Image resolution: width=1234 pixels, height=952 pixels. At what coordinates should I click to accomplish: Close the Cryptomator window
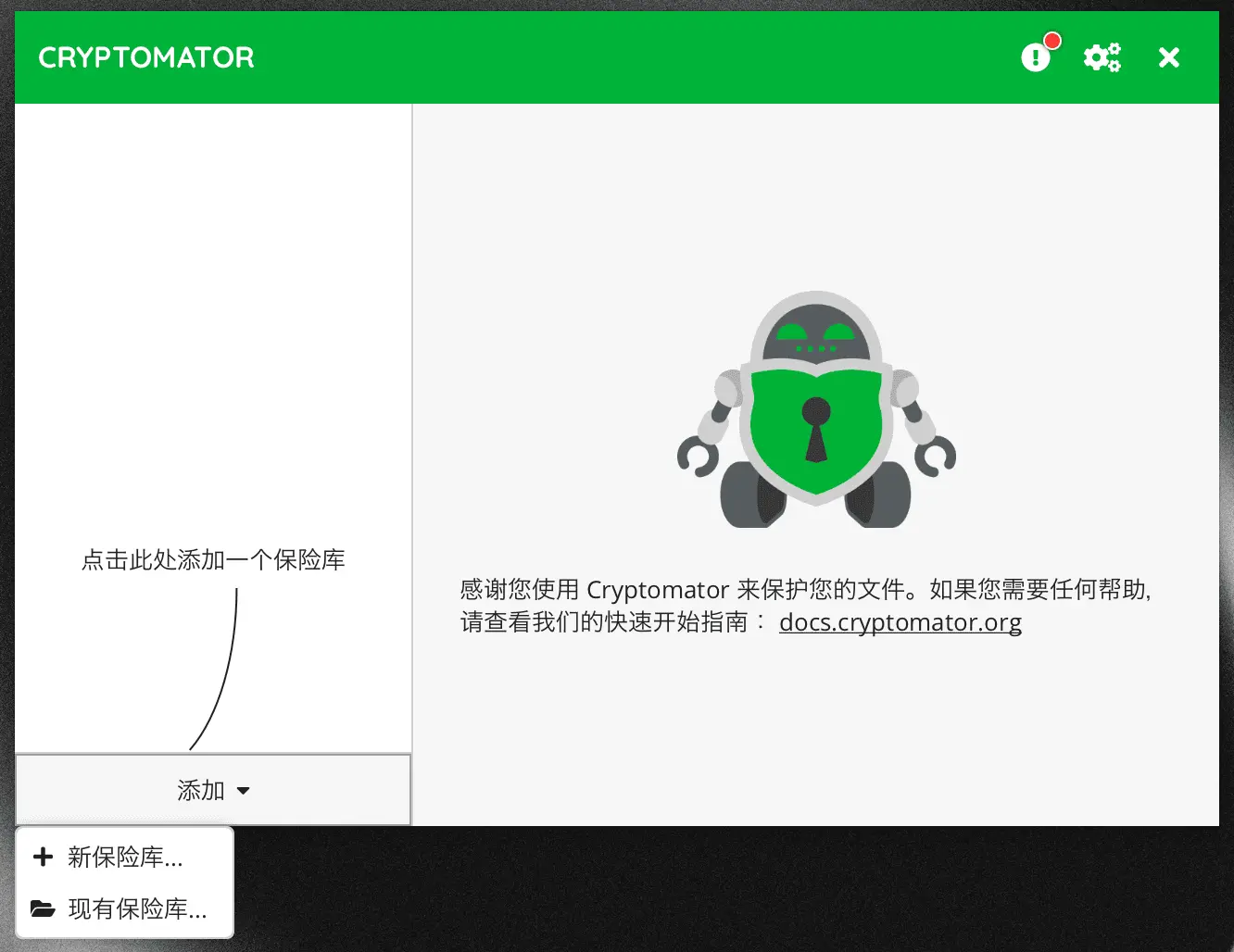click(1169, 57)
